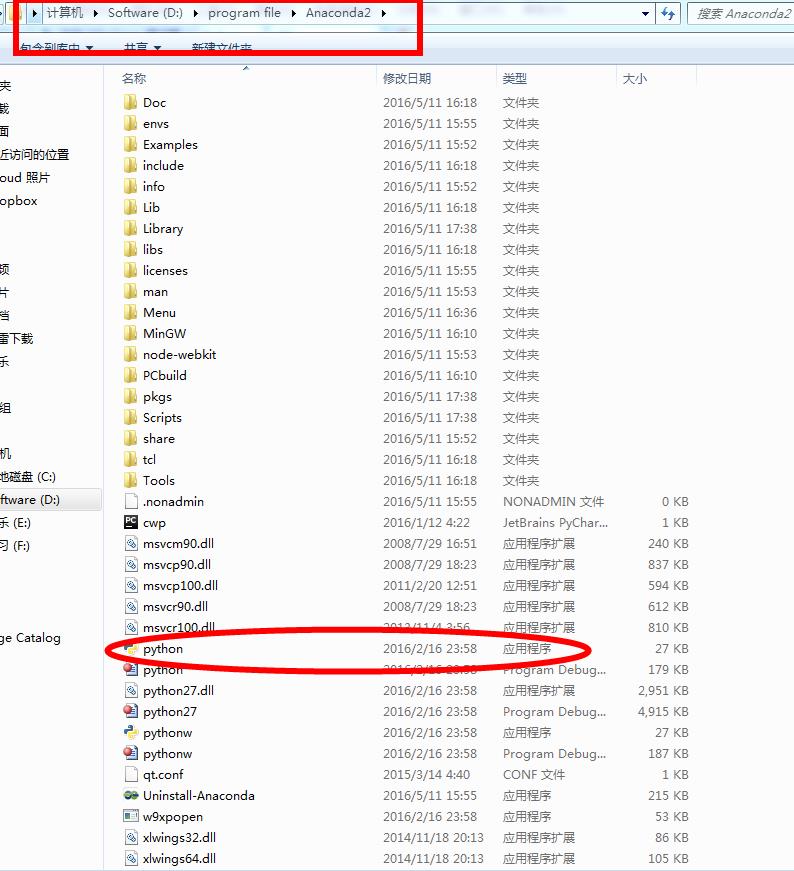Click the pythonw application icon

coord(131,732)
